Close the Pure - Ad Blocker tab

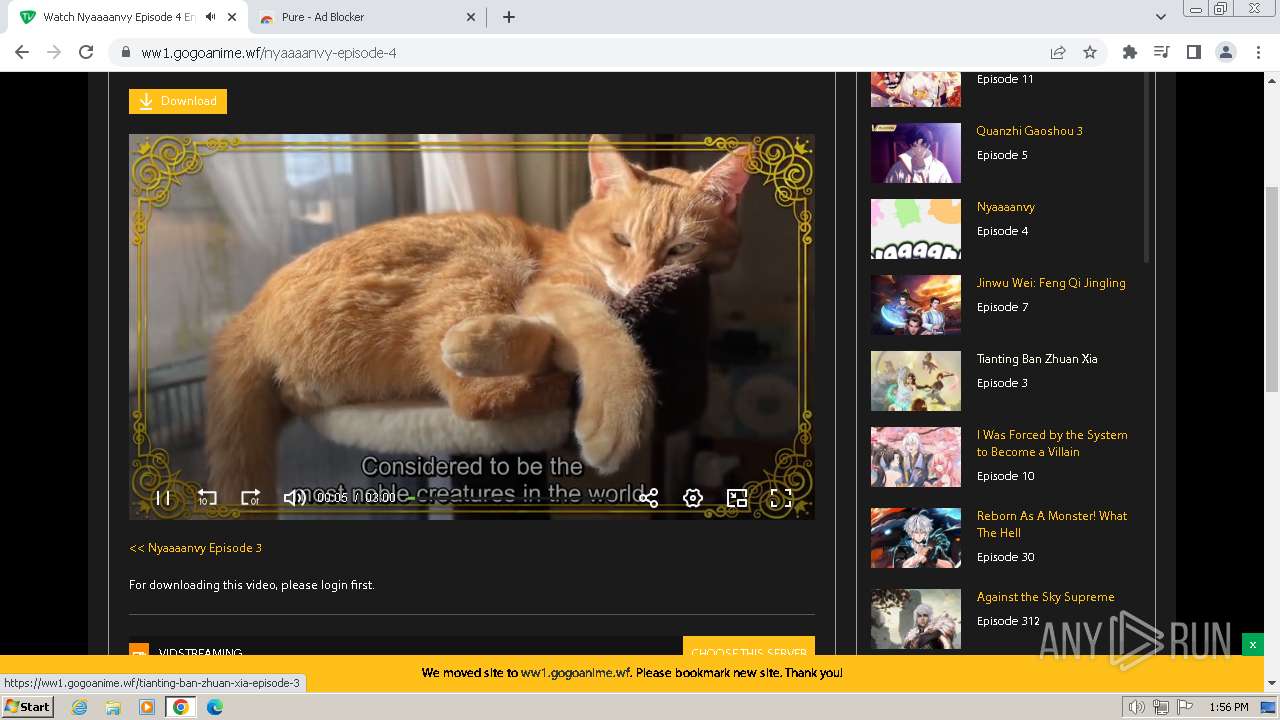(x=472, y=17)
